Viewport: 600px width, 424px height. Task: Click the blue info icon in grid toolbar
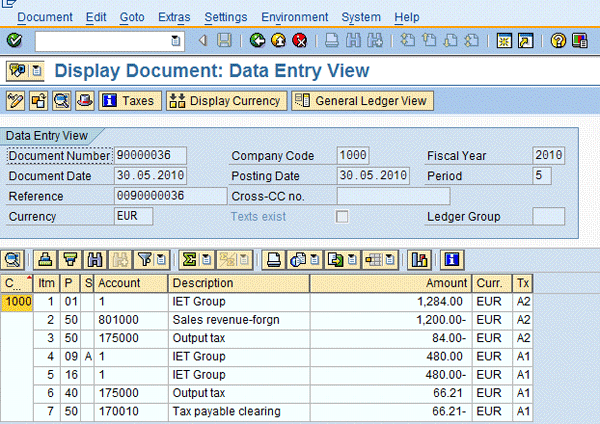[x=453, y=260]
